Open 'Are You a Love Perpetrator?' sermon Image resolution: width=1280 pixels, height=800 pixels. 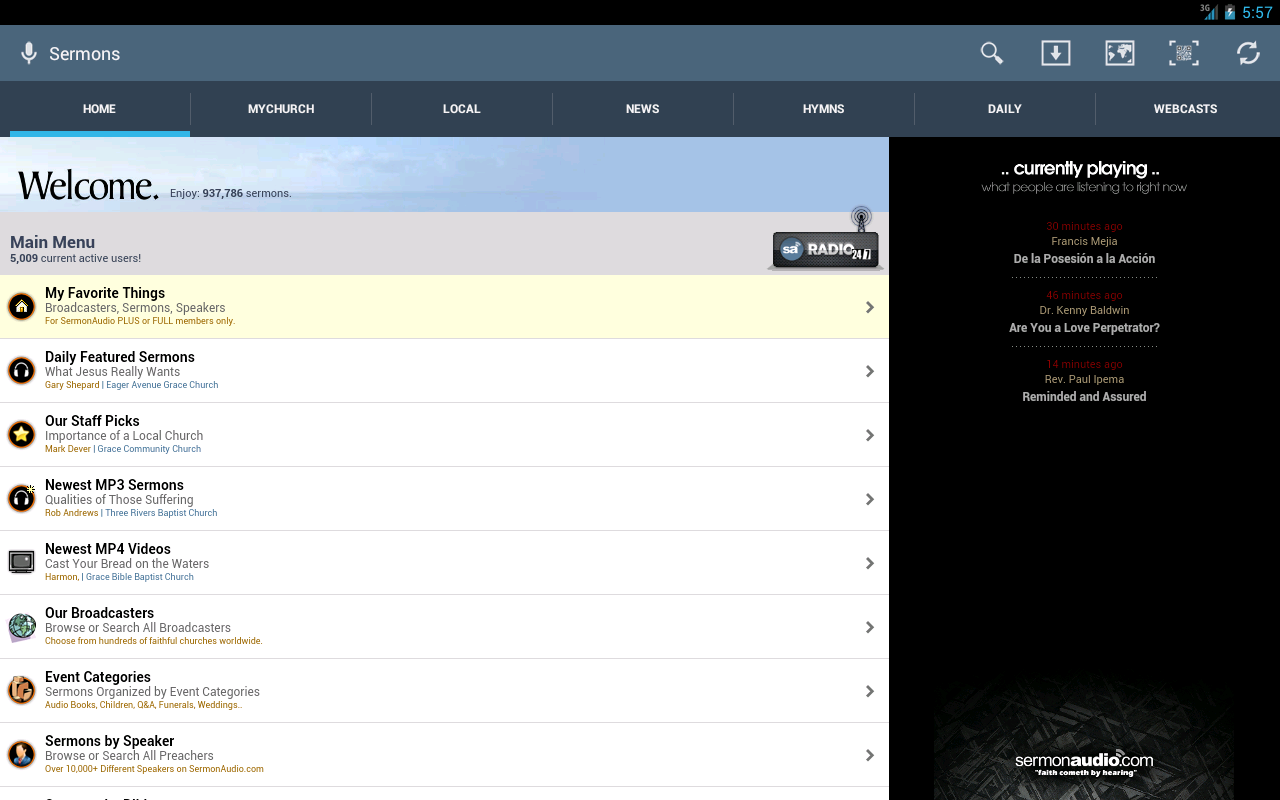coord(1084,327)
